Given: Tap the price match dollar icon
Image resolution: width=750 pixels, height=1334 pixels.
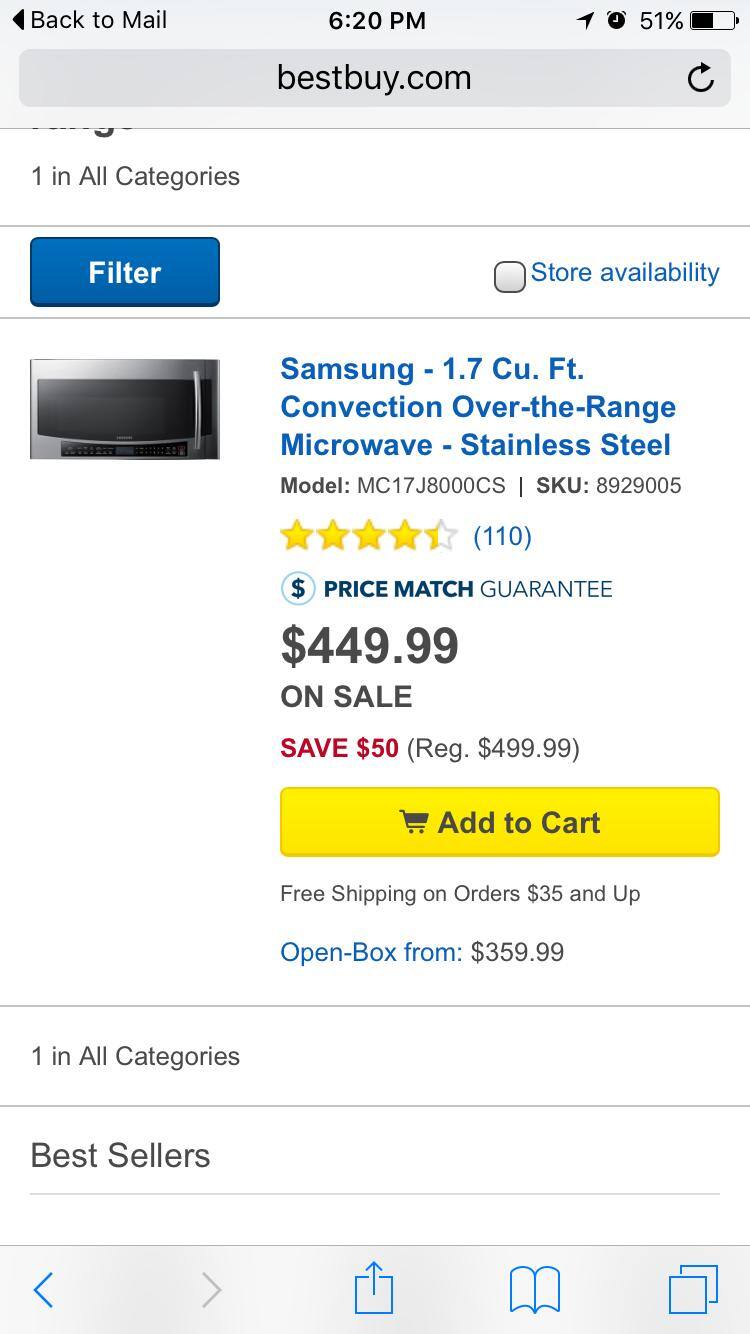Looking at the screenshot, I should tap(298, 588).
